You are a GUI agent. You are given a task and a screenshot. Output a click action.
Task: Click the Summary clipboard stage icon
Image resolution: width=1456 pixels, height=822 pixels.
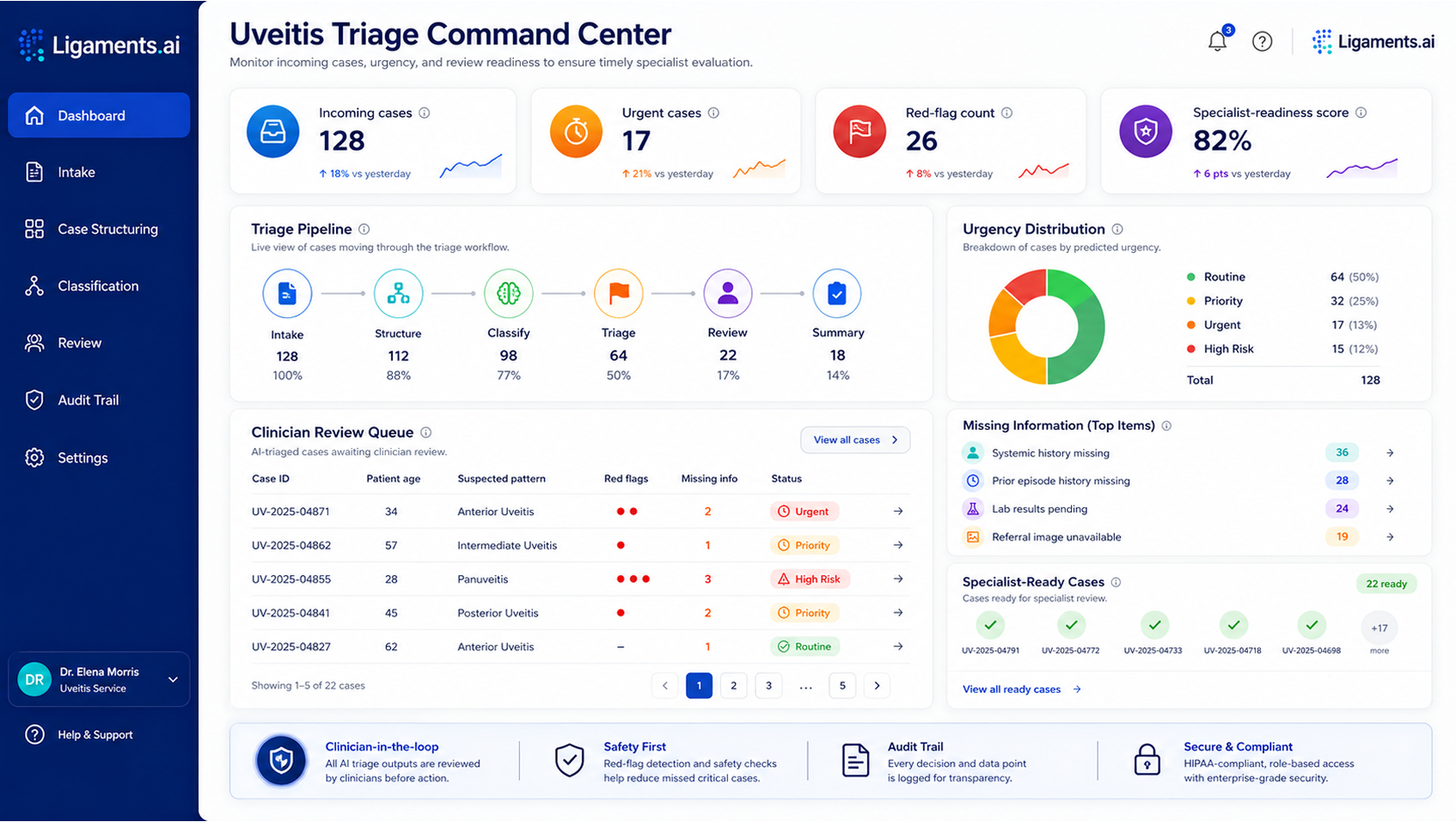pos(837,293)
